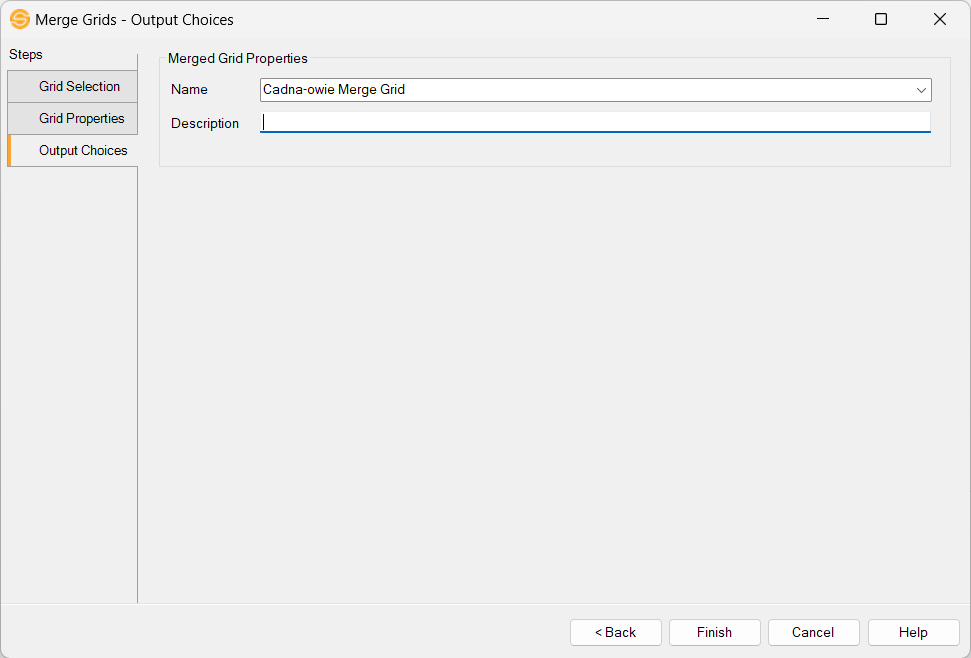Viewport: 971px width, 658px height.
Task: Go to the Grid Selection step
Action: (x=79, y=87)
